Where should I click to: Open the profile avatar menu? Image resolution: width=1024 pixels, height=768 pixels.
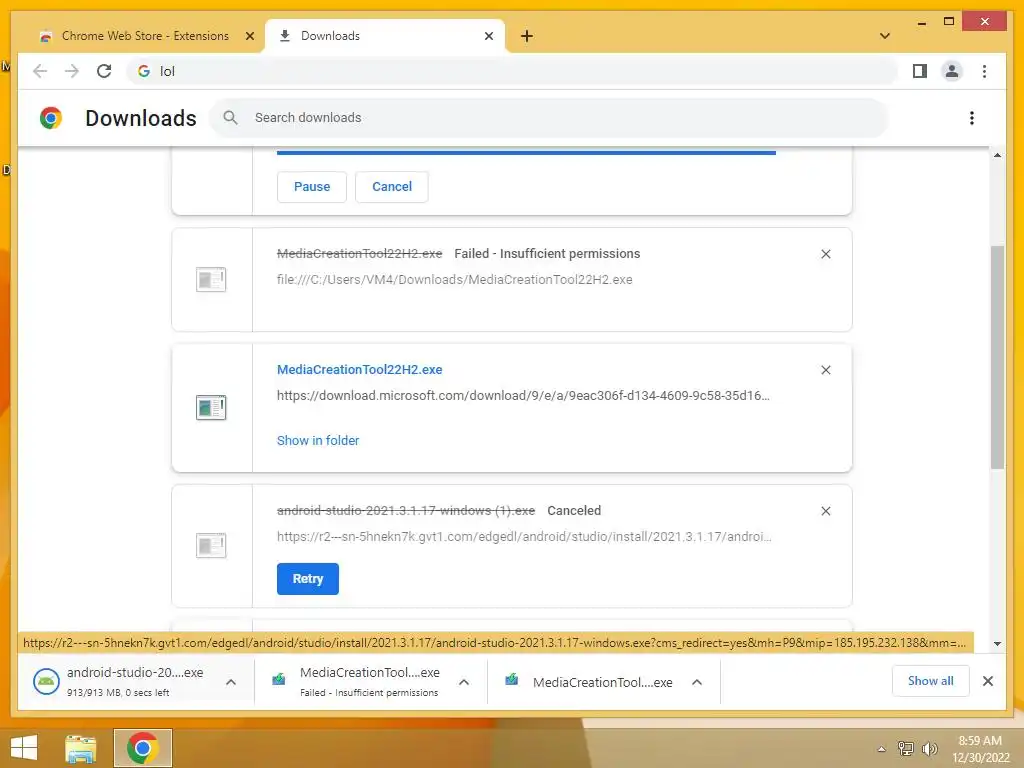coord(952,71)
